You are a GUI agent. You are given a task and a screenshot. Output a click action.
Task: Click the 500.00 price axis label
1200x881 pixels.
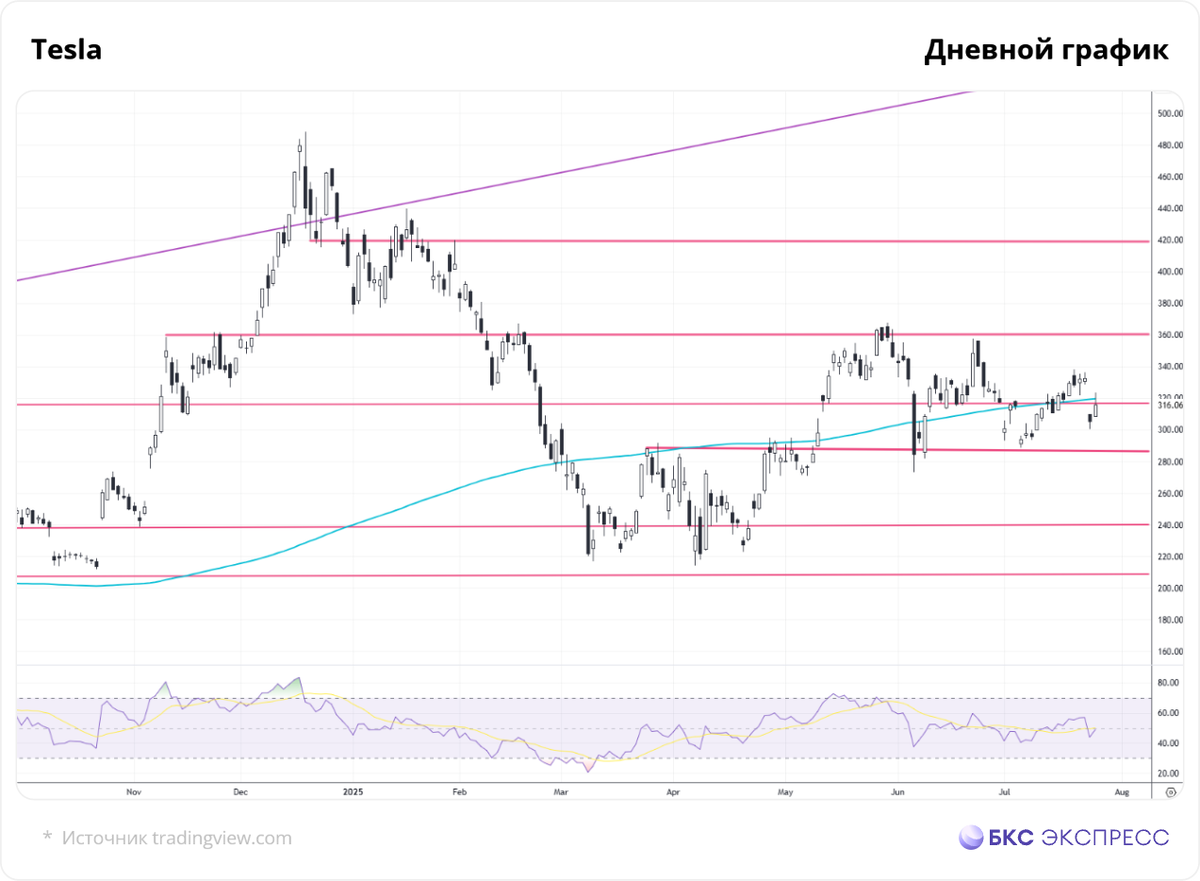click(1170, 114)
